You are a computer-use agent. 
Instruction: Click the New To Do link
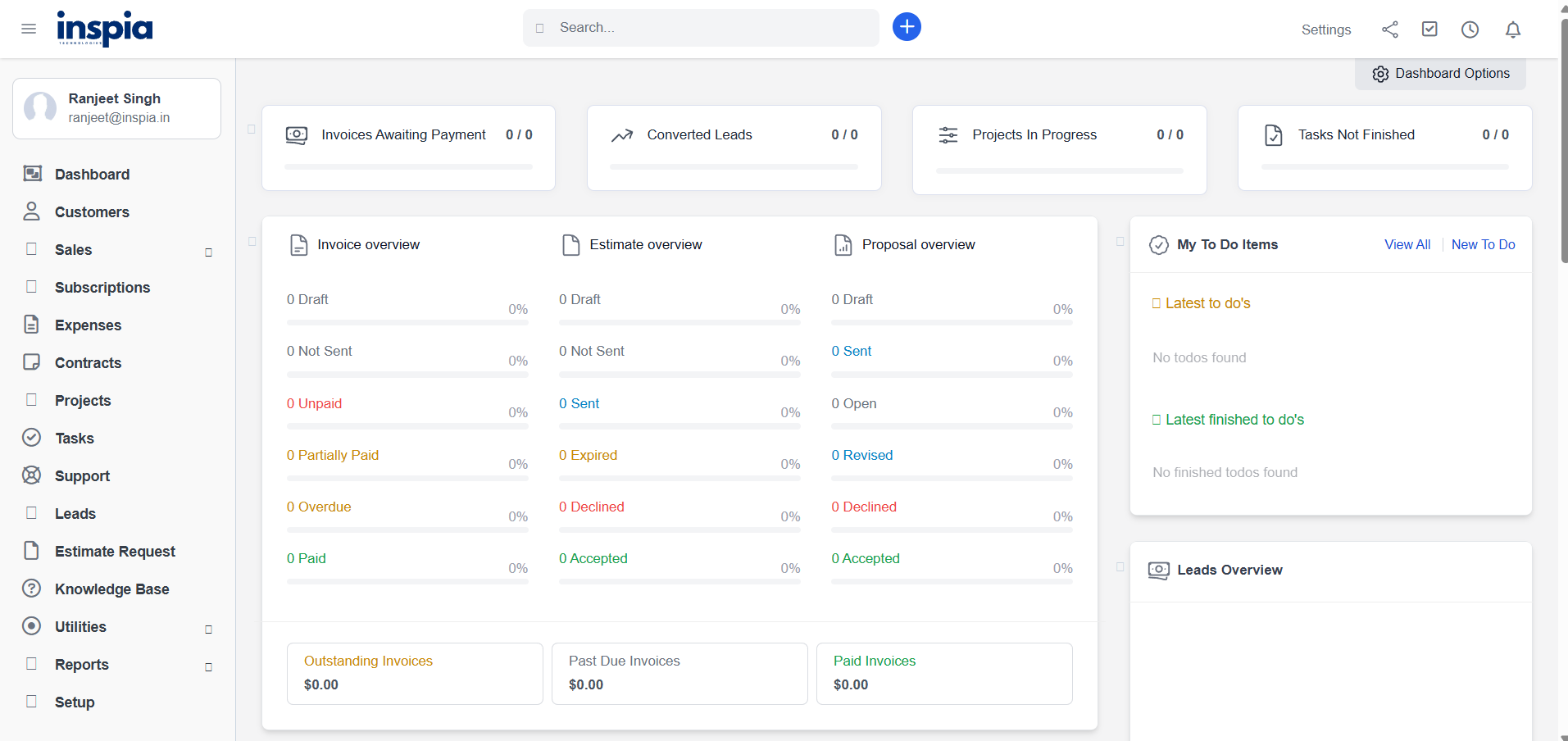pyautogui.click(x=1482, y=244)
